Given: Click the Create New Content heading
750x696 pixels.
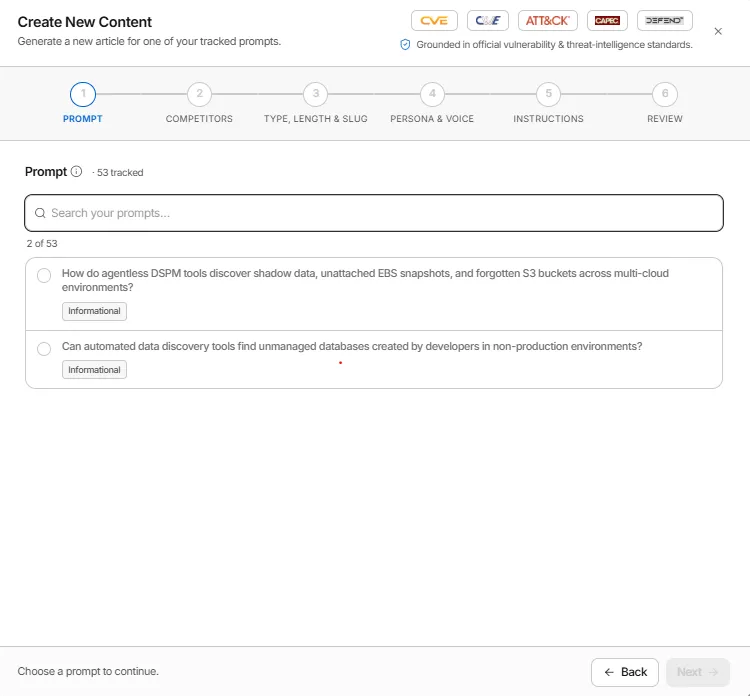Looking at the screenshot, I should 85,22.
